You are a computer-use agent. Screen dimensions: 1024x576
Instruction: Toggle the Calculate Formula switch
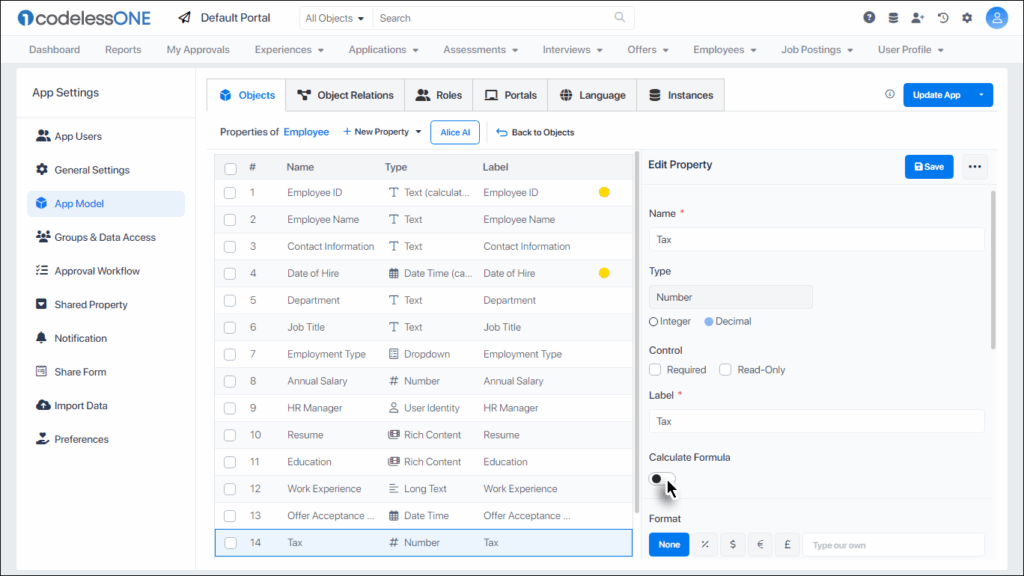[x=661, y=479]
